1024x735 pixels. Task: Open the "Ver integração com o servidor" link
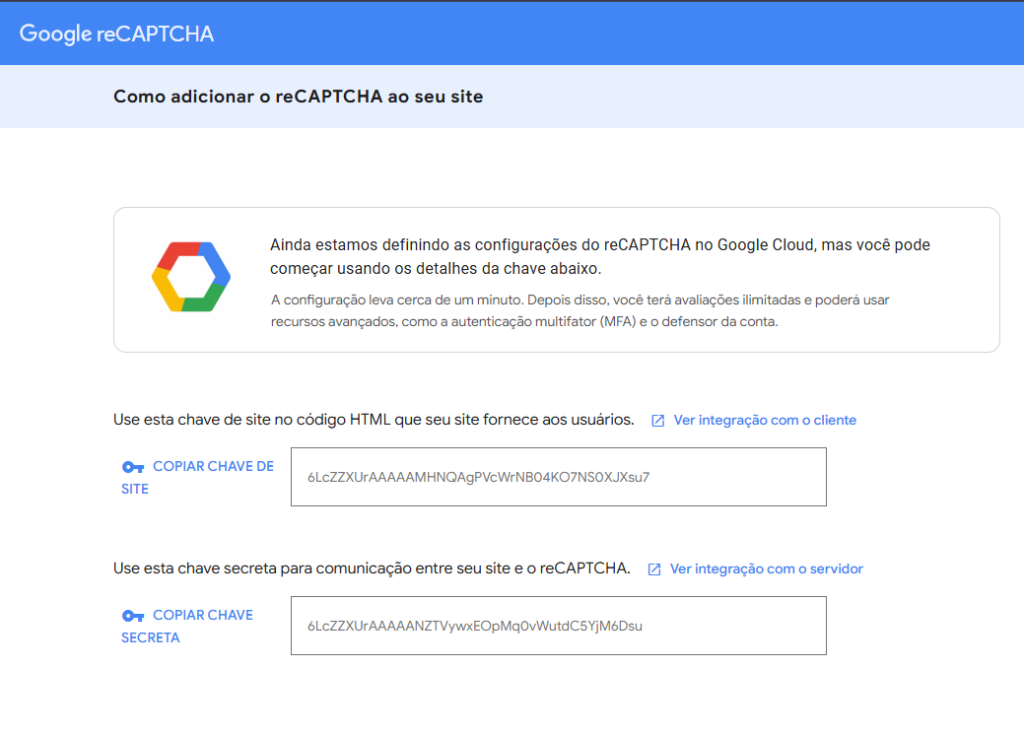pos(766,569)
